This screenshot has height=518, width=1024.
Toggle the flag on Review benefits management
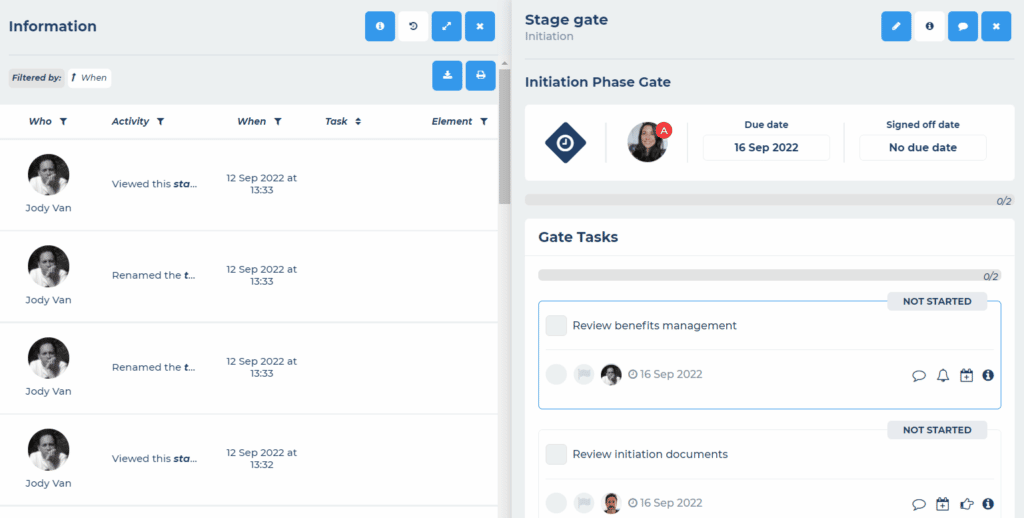(583, 374)
